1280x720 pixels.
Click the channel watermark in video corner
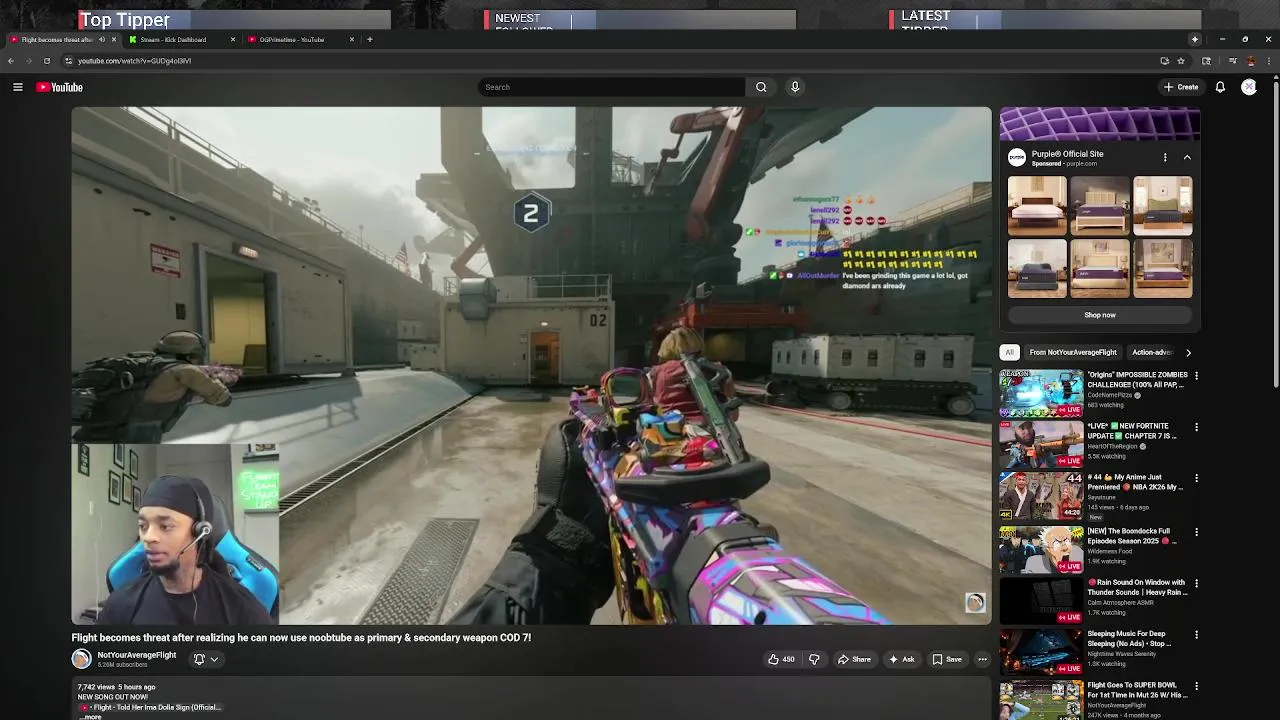(x=975, y=602)
